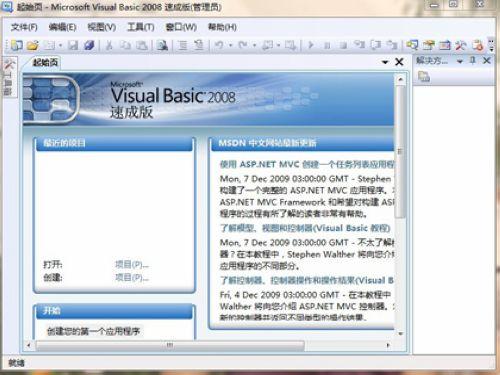Click the vertical scrollbar down arrow
Image resolution: width=500 pixels, height=375 pixels.
[401, 334]
